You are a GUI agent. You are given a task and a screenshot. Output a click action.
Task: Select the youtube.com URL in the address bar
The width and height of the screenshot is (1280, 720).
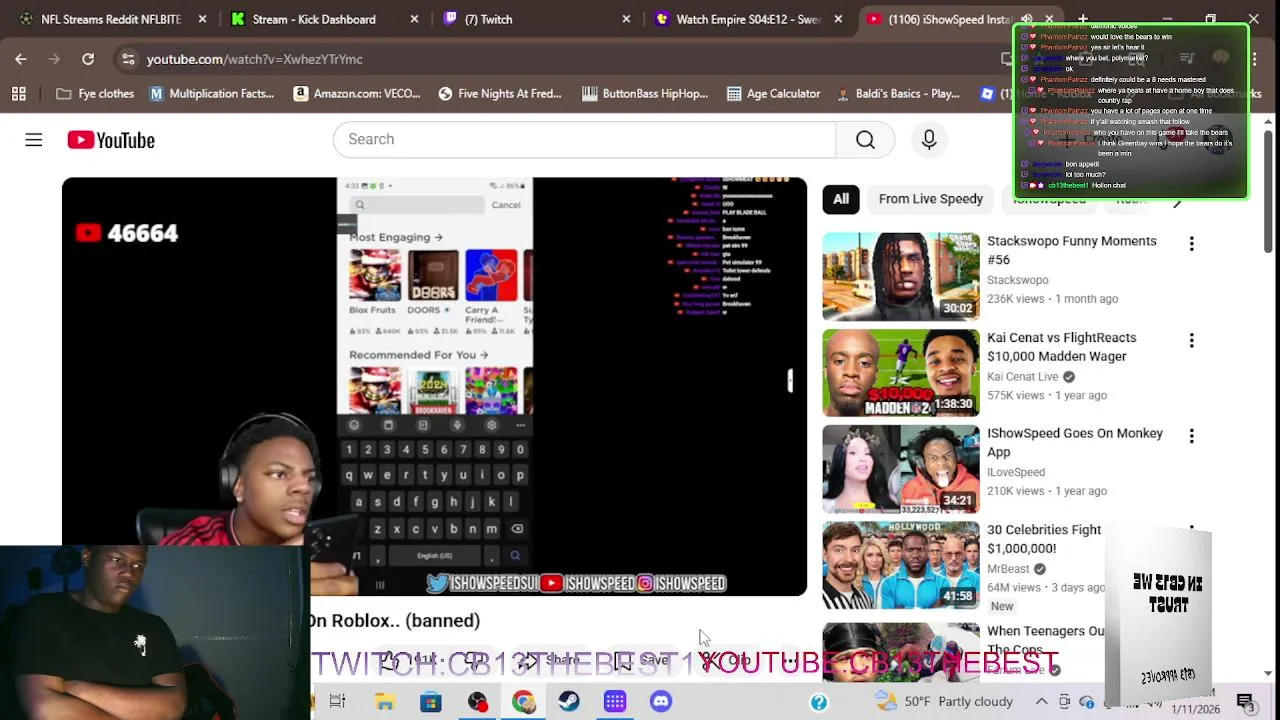[254, 59]
